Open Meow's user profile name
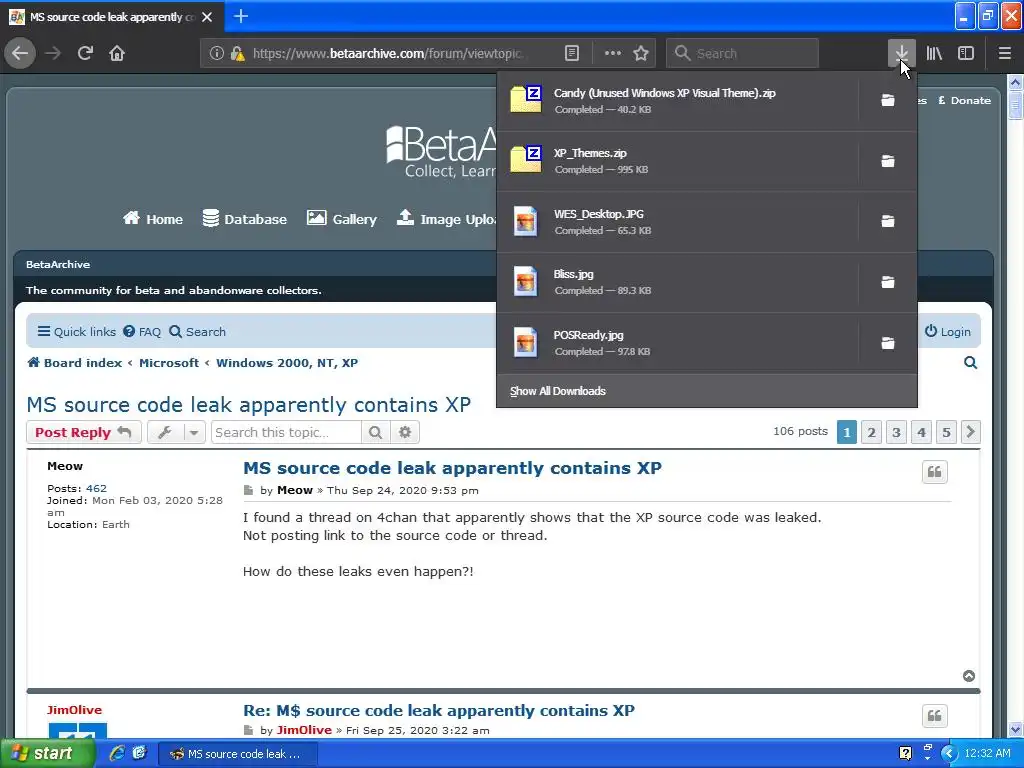This screenshot has height=768, width=1024. coord(65,466)
